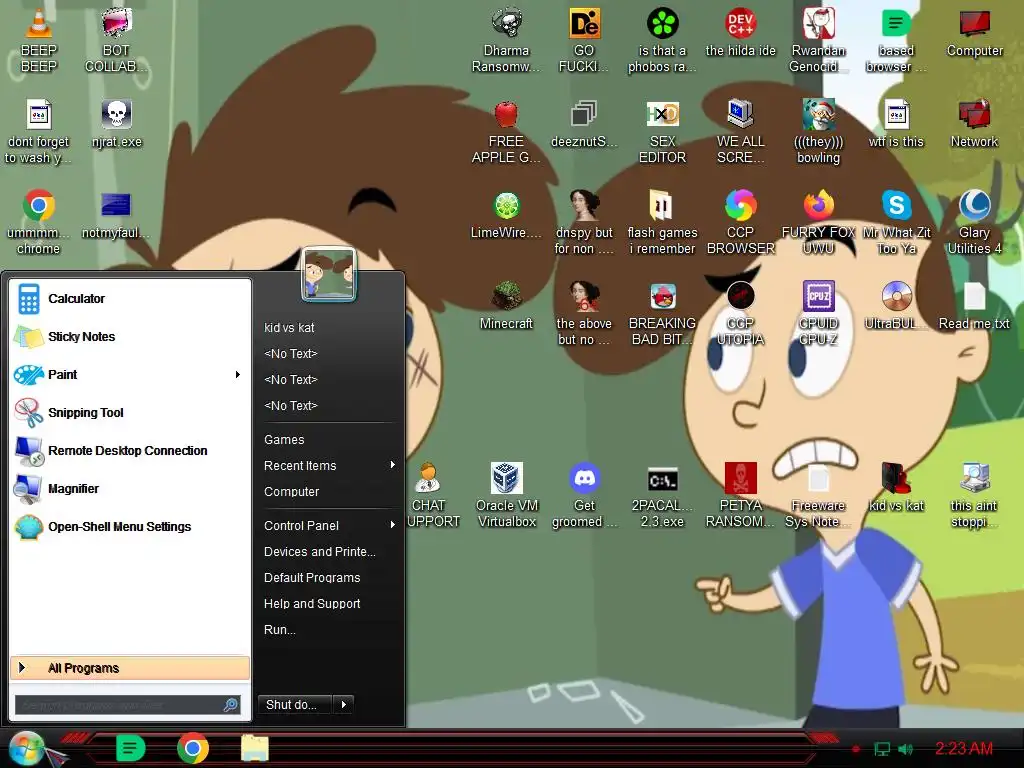Viewport: 1024px width, 768px height.
Task: Expand All Programs list
Action: (130, 668)
